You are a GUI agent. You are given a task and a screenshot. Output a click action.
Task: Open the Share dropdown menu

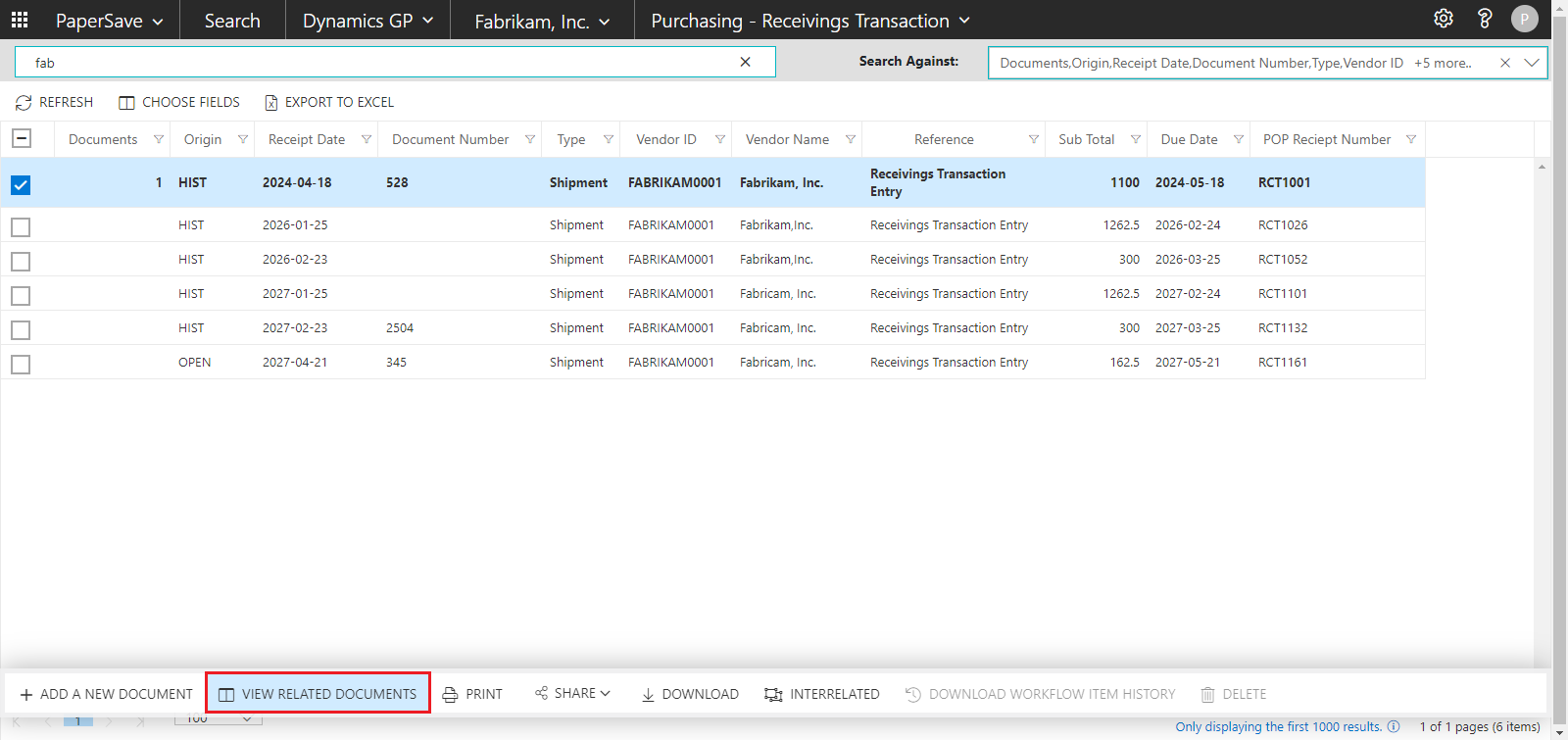pyautogui.click(x=573, y=693)
